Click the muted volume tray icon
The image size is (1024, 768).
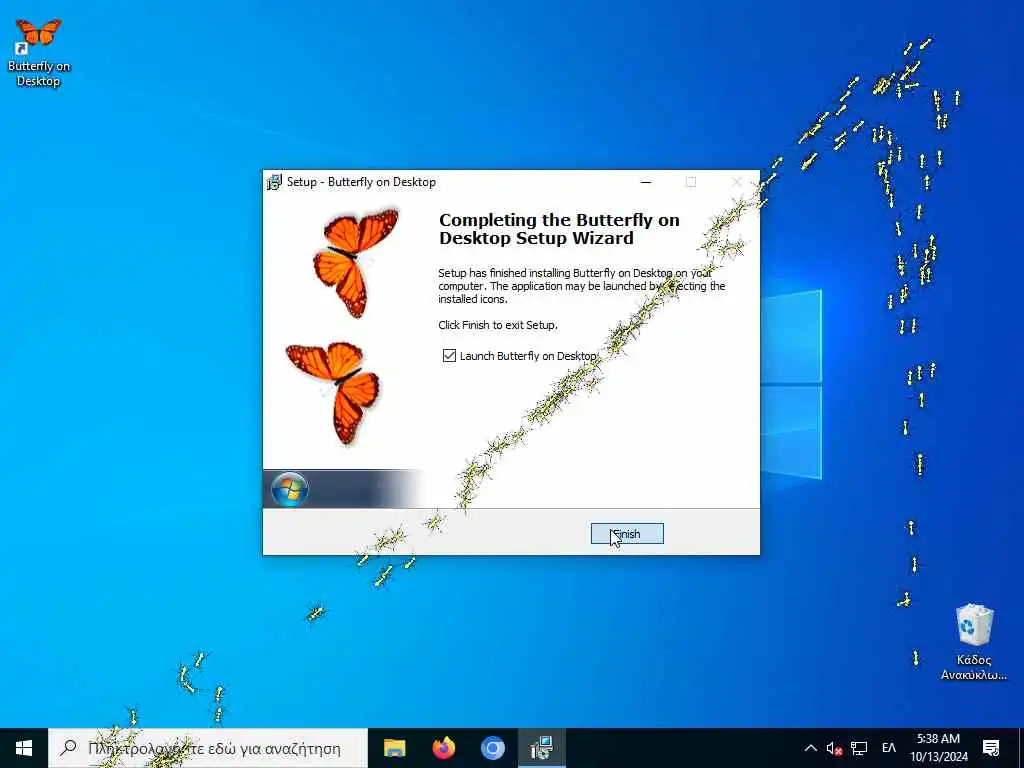(834, 748)
